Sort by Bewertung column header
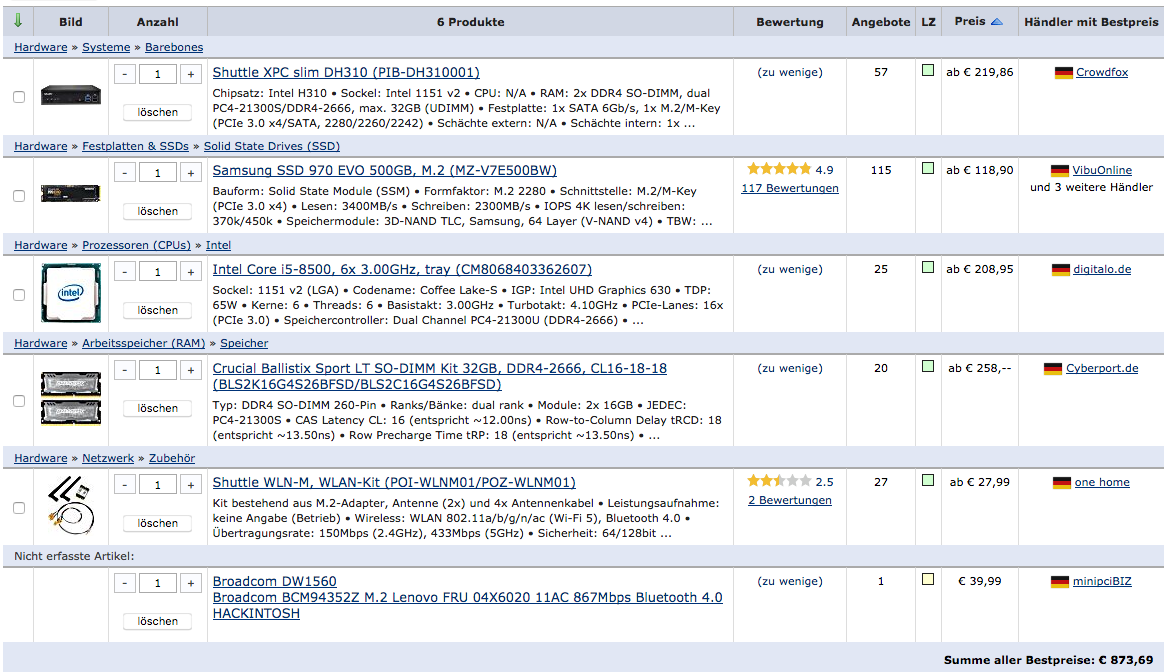Image resolution: width=1169 pixels, height=672 pixels. (x=790, y=22)
